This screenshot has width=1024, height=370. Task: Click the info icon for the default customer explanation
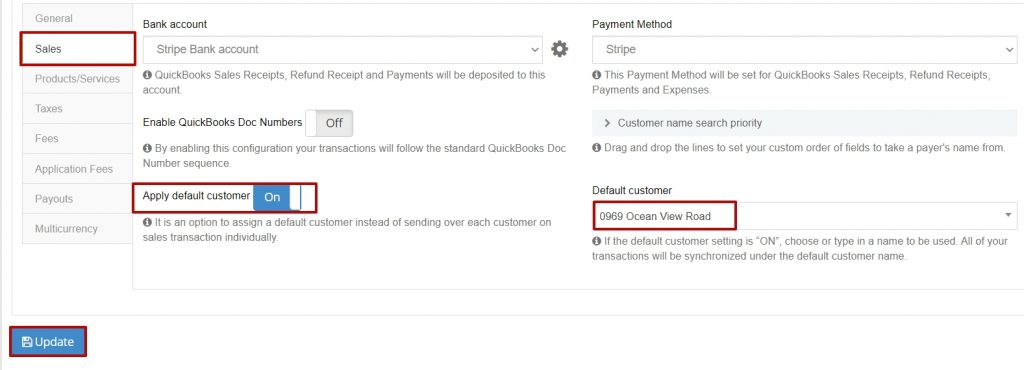tap(147, 223)
